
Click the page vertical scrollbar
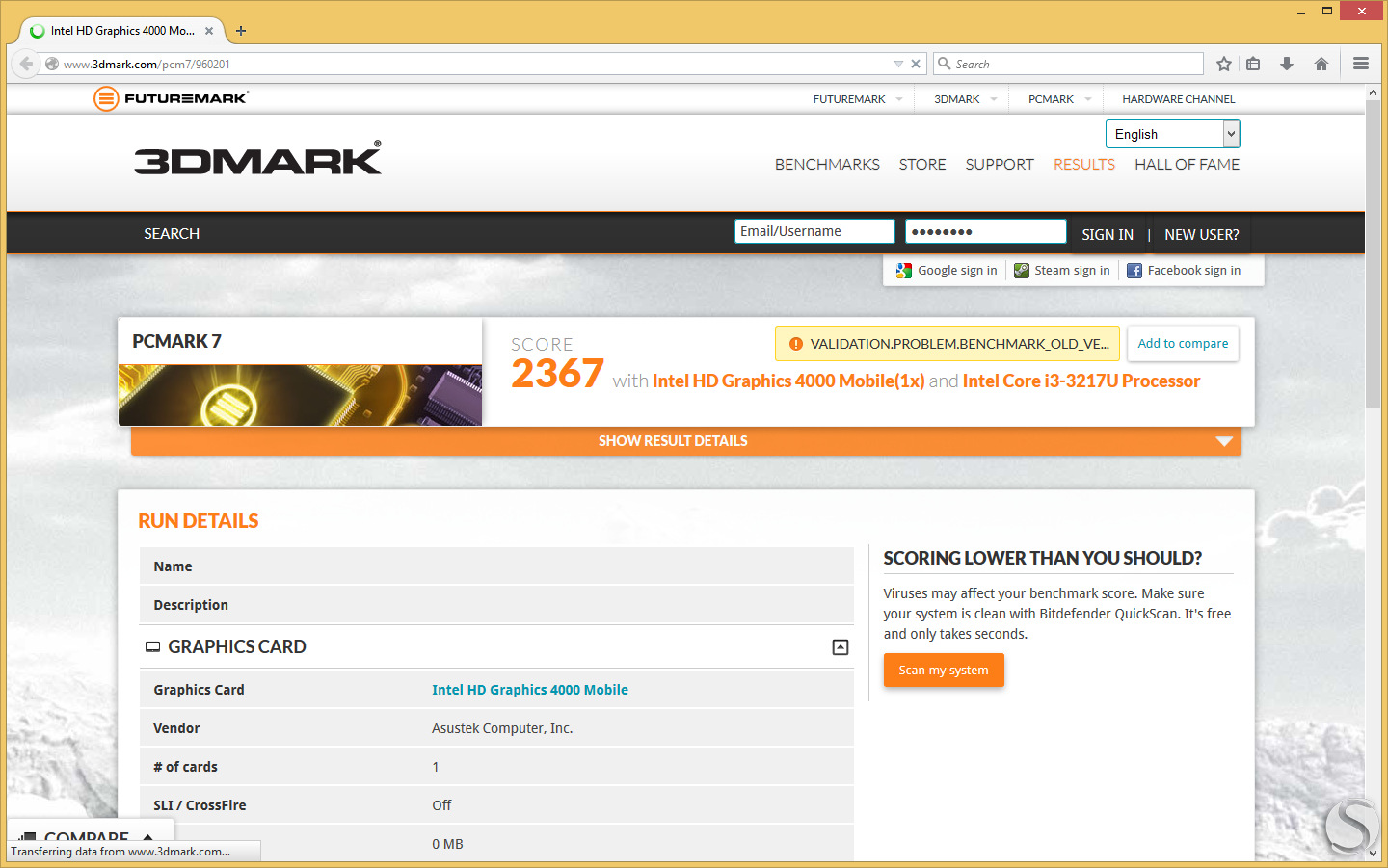[x=1374, y=472]
